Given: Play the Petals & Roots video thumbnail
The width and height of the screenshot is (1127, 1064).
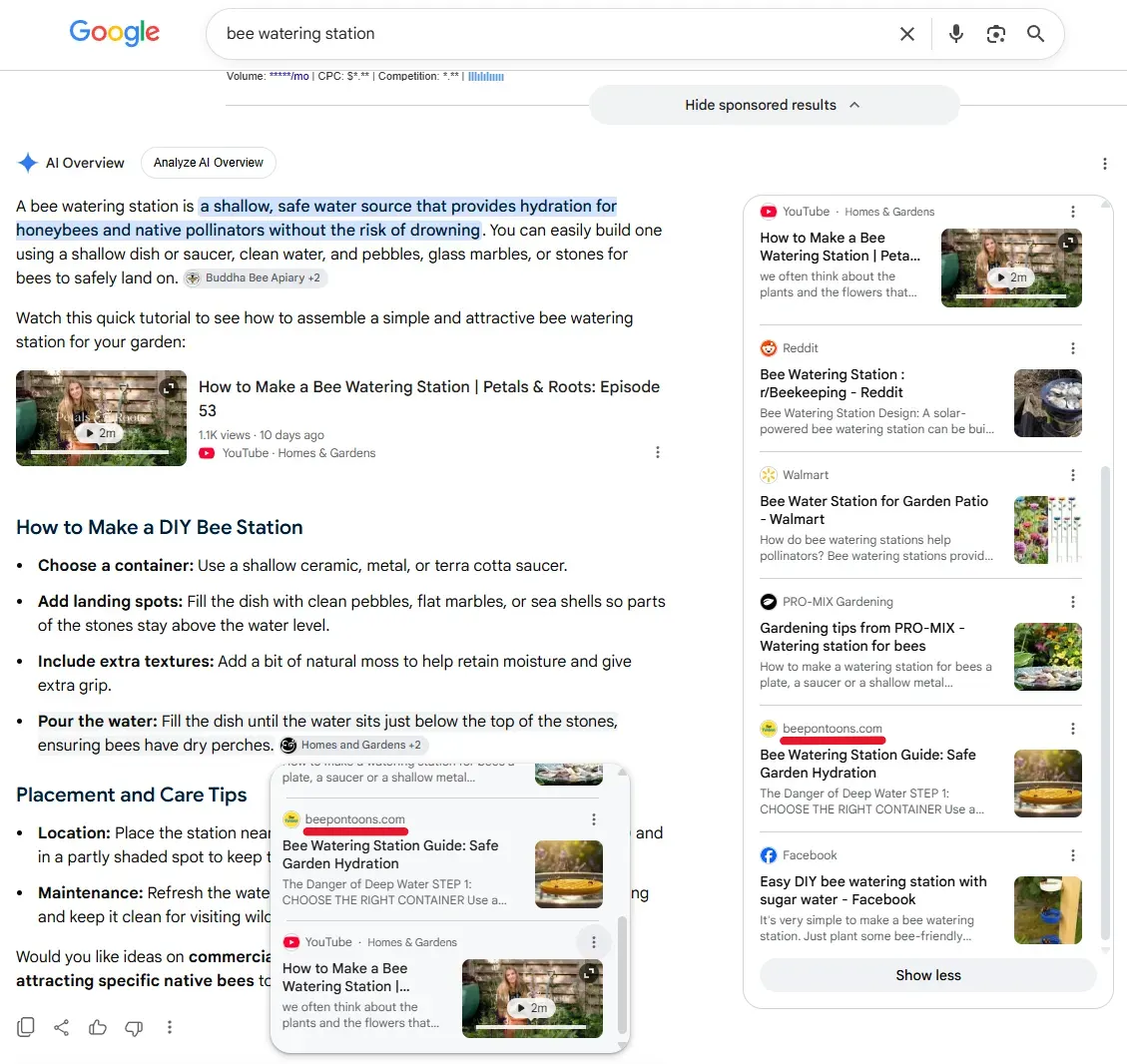Looking at the screenshot, I should pos(102,418).
